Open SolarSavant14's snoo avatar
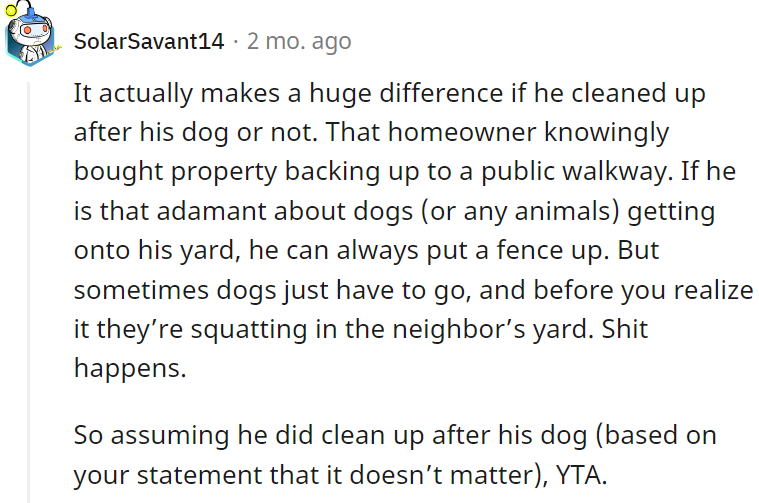This screenshot has height=503, width=759. pos(30,34)
